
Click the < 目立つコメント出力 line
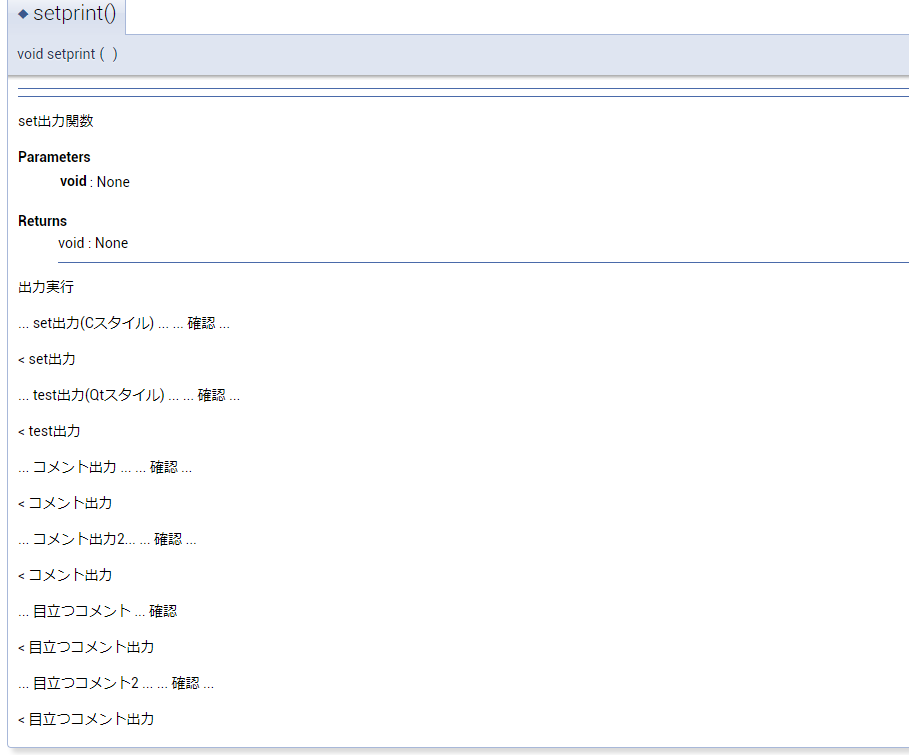(x=85, y=647)
